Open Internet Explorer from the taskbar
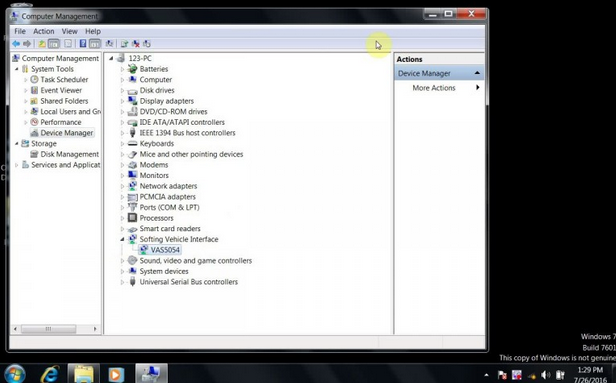 [50, 374]
